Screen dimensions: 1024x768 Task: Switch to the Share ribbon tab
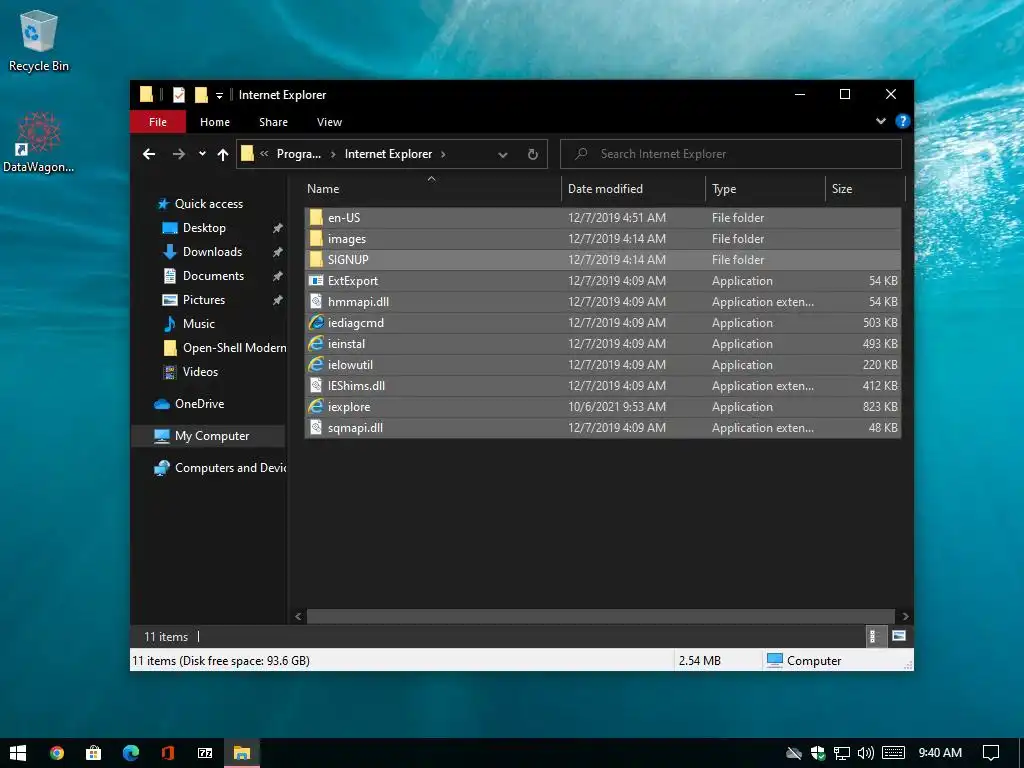(273, 122)
